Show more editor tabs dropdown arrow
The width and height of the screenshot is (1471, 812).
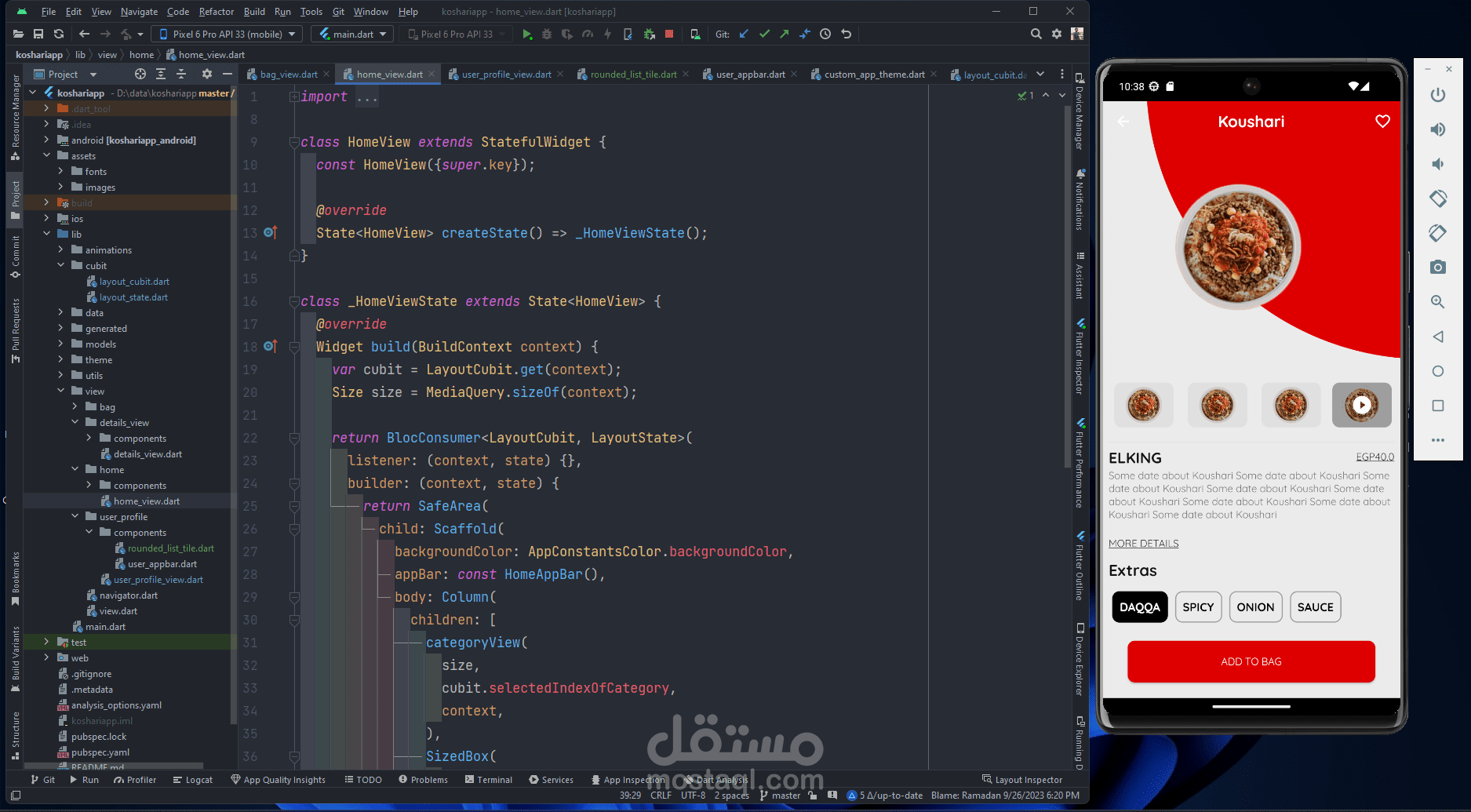pyautogui.click(x=1040, y=74)
